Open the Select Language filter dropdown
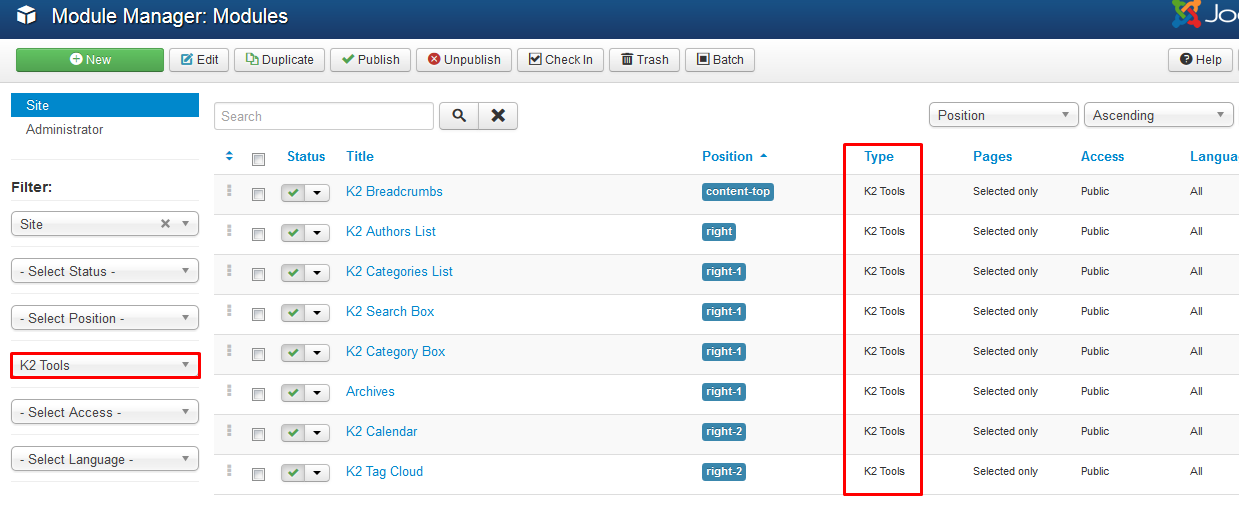1239x509 pixels. (x=105, y=459)
